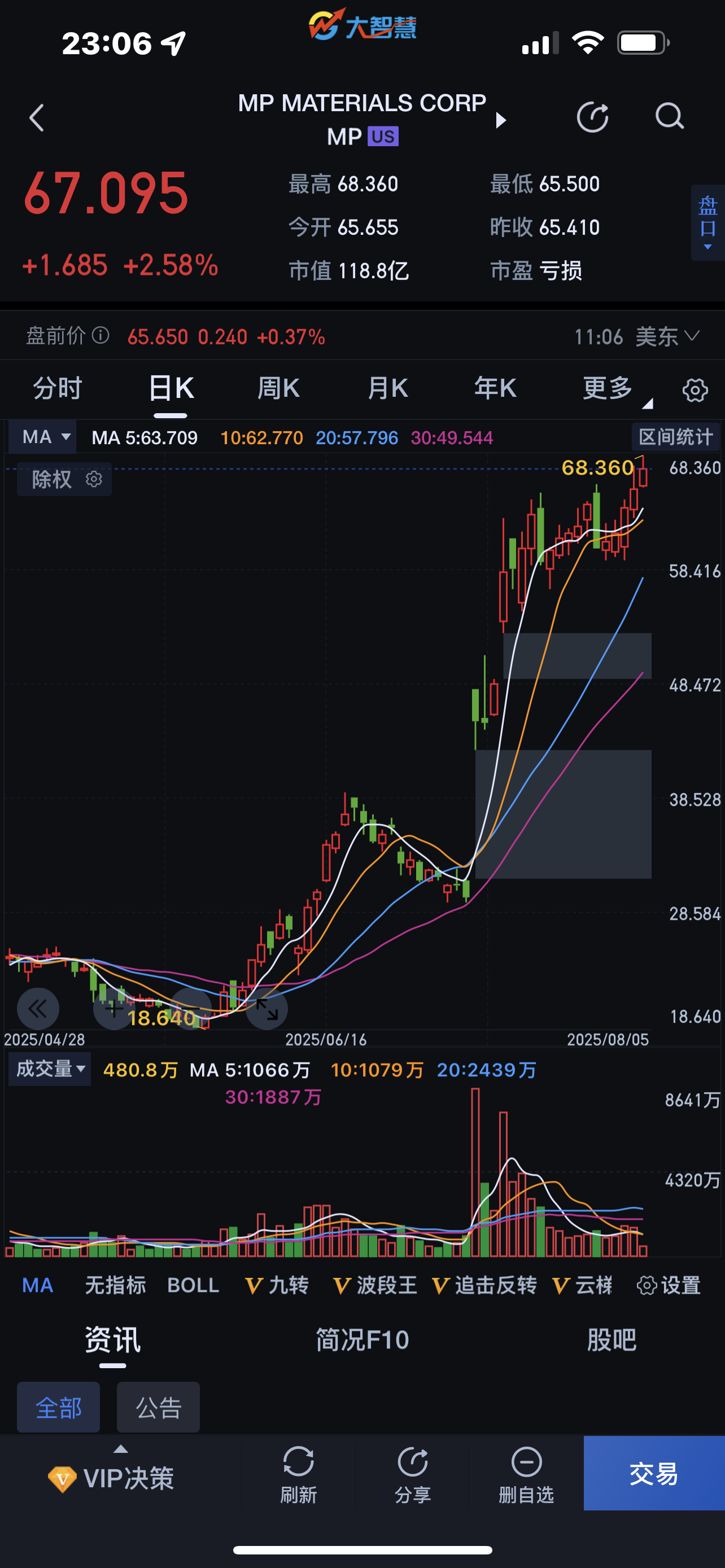Open the next-stock arrow beside MP MATERIALS CORP

[x=501, y=120]
